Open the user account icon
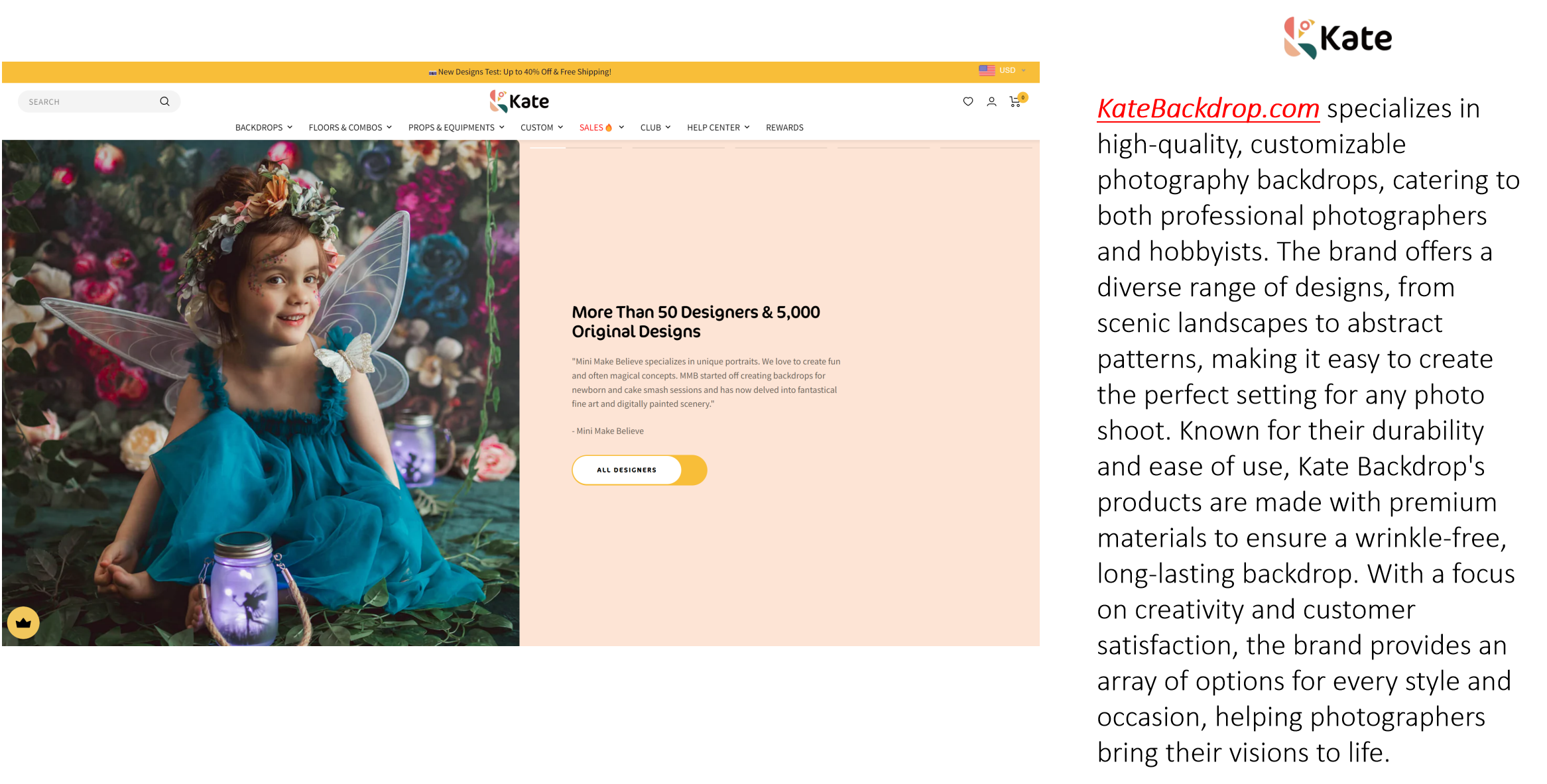Screen dimensions: 1547x784 coord(991,101)
